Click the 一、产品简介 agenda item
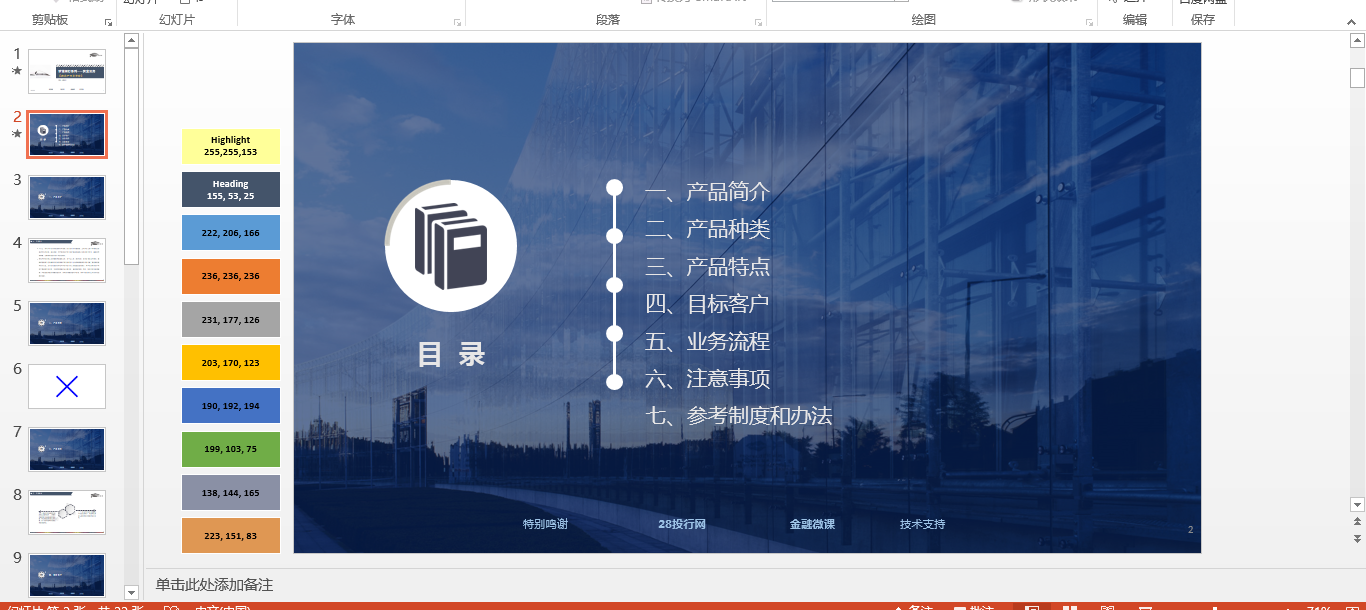Image resolution: width=1366 pixels, height=610 pixels. pos(708,192)
